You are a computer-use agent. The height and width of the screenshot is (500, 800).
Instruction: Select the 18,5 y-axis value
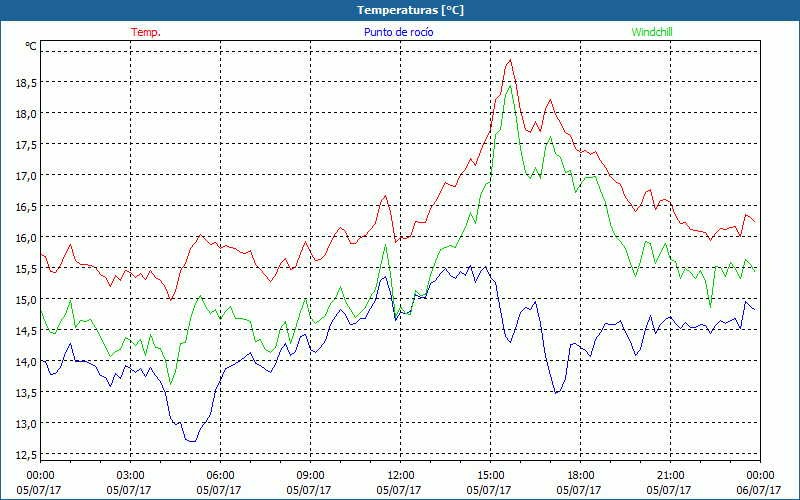26,82
